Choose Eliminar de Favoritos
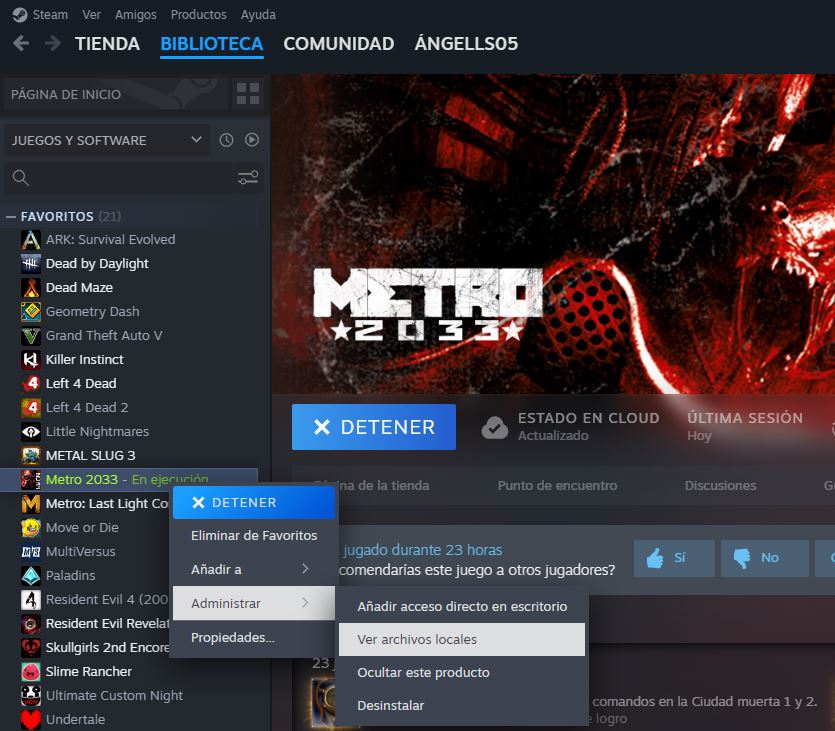Screen dimensions: 835x731 click(x=254, y=536)
